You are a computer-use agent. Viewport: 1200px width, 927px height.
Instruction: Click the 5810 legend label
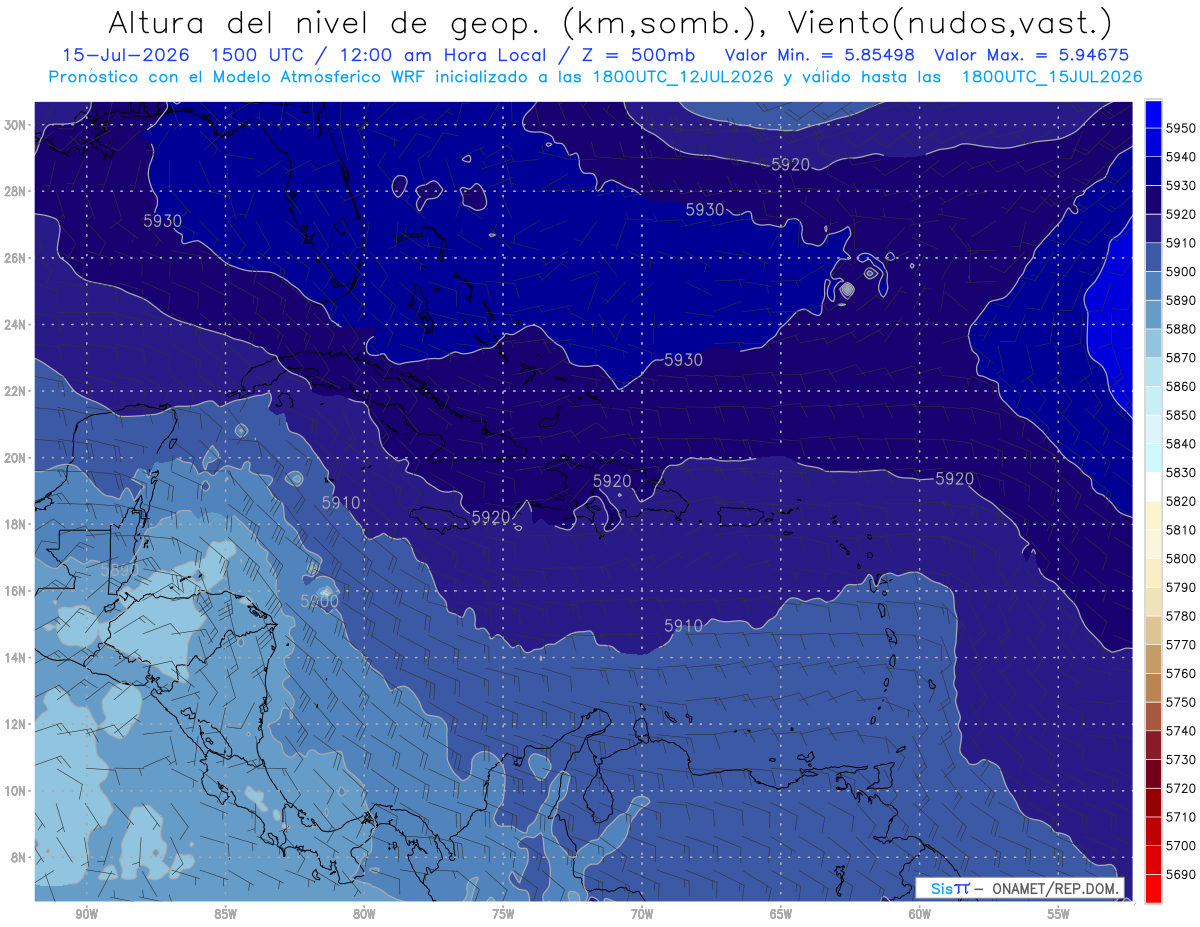[x=1182, y=530]
